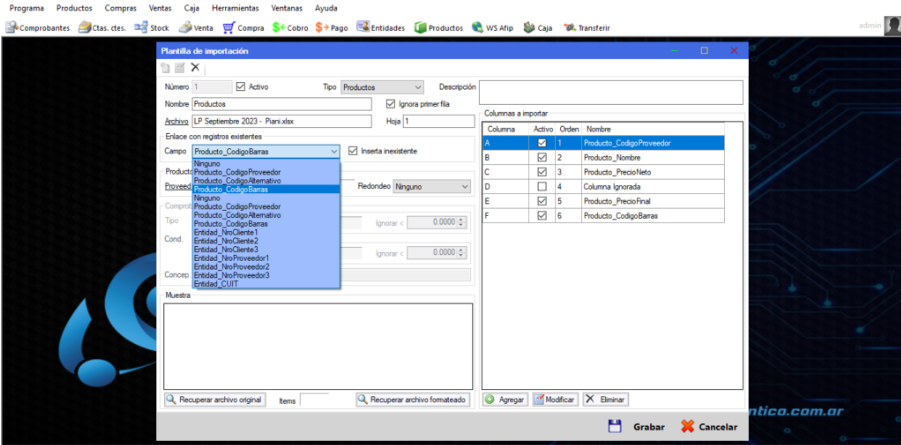This screenshot has width=901, height=445.
Task: Open the Tipo dropdown showing Productos
Action: pos(382,87)
